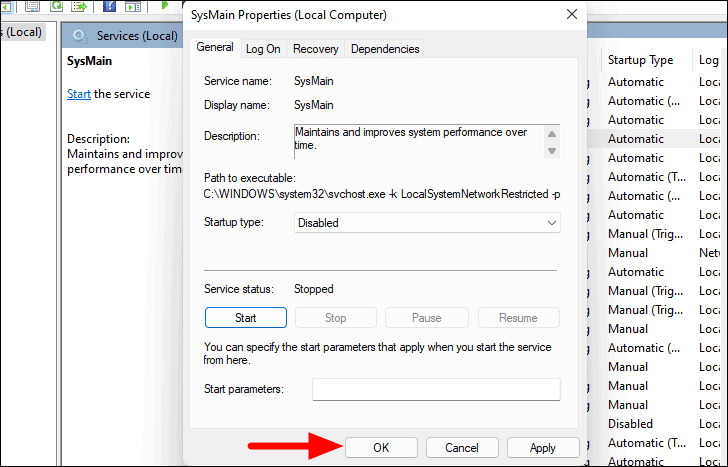Click the Start button under Service status
728x467 pixels.
246,318
